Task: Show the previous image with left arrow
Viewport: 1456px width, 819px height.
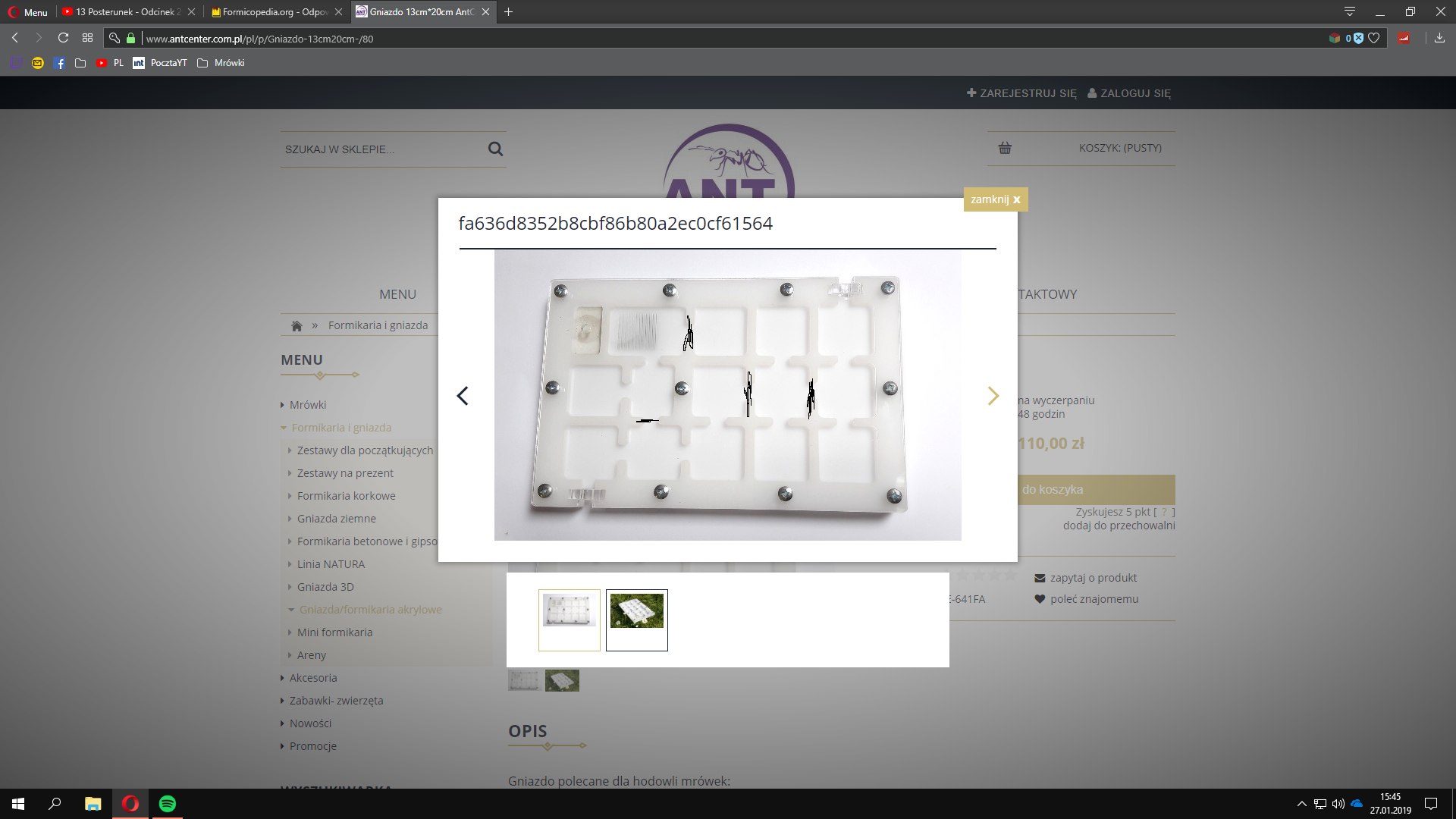Action: tap(463, 396)
